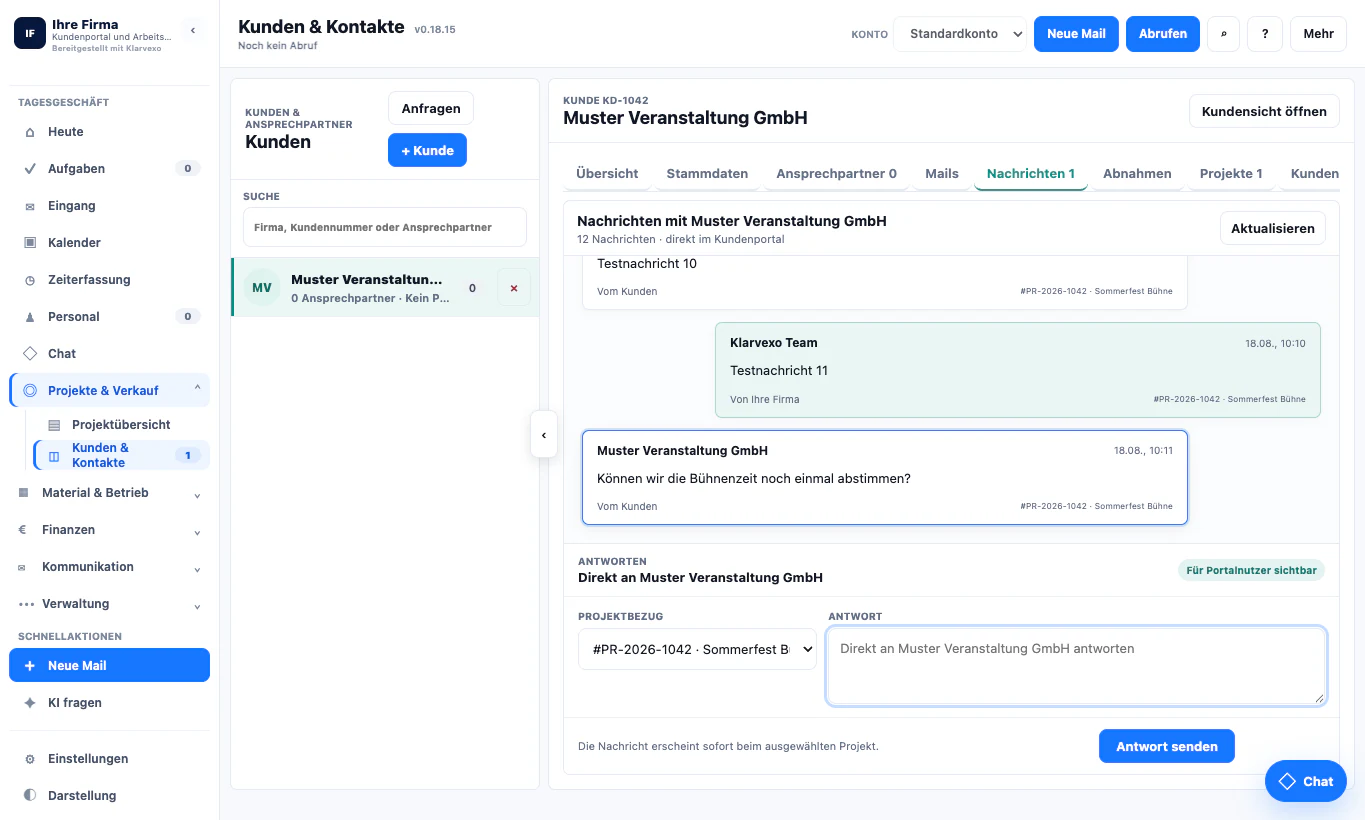The image size is (1365, 820).
Task: Click the list icon beside Projektübersicht
Action: pyautogui.click(x=54, y=425)
